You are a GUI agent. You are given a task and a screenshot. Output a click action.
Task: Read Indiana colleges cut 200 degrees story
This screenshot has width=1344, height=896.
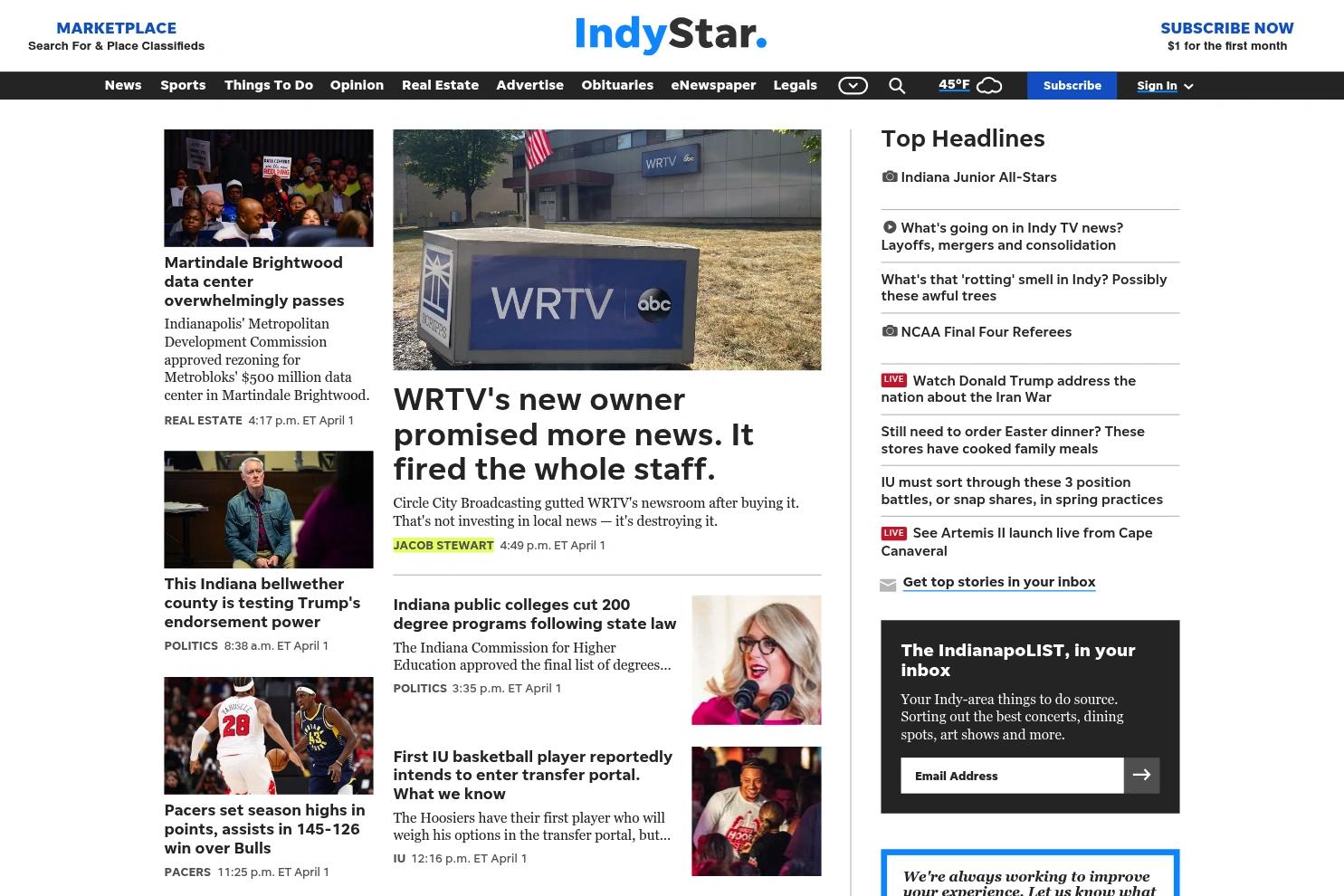(535, 614)
